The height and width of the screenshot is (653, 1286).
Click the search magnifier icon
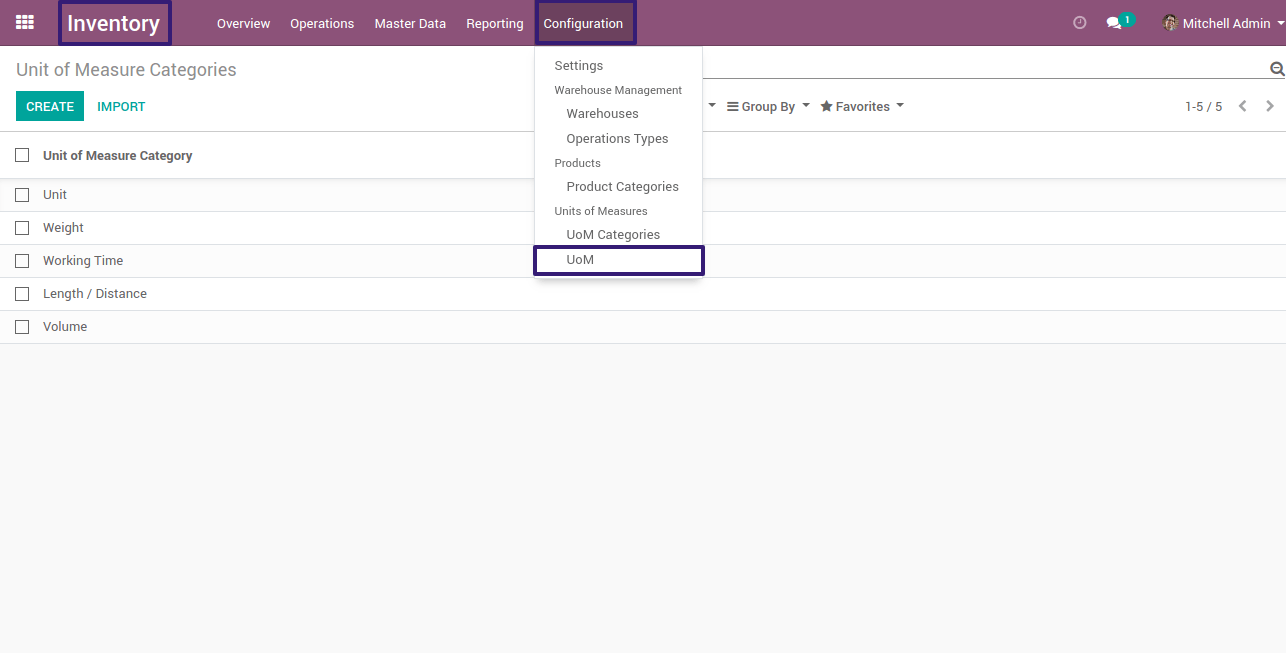tap(1276, 68)
